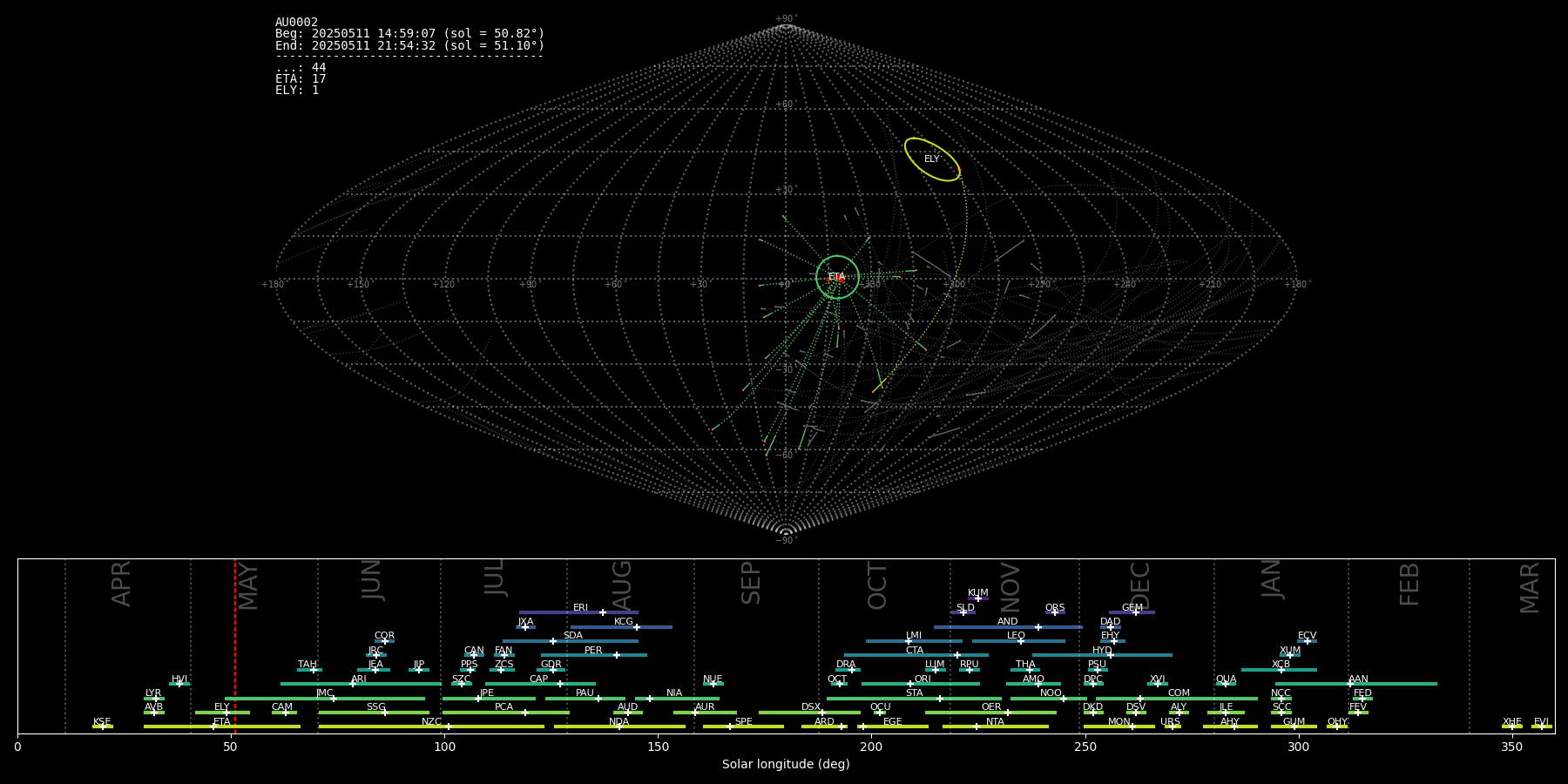The height and width of the screenshot is (784, 1568).
Task: Click the NUE shower label in timeline
Action: click(x=713, y=679)
